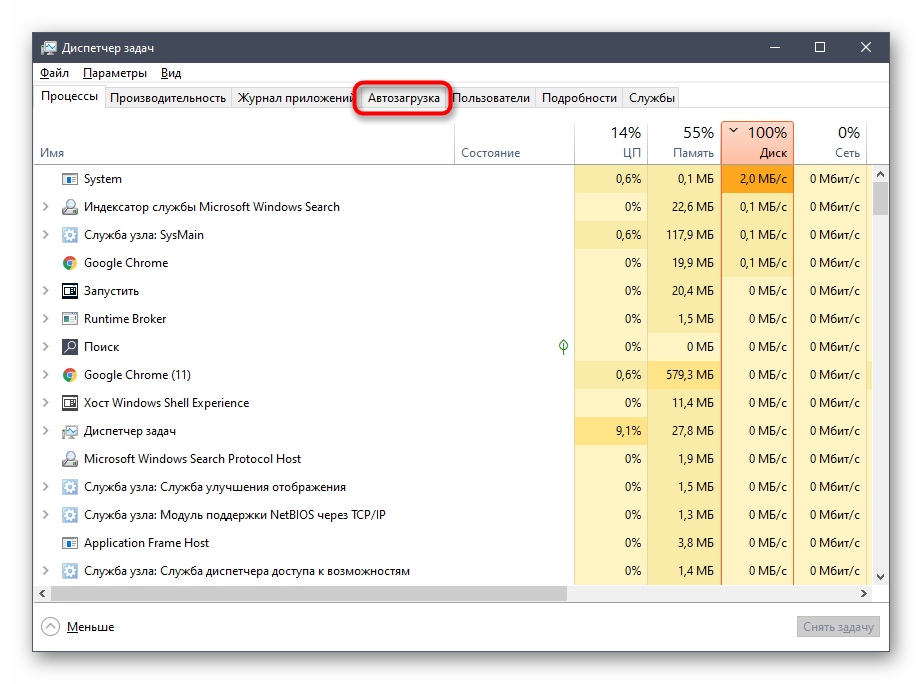The width and height of the screenshot is (922, 684).
Task: Sort processes by the Память column
Action: point(684,142)
